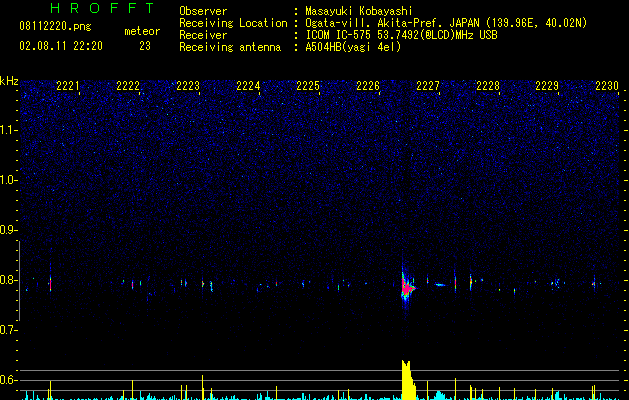Click the 2223 time marker

[188, 86]
